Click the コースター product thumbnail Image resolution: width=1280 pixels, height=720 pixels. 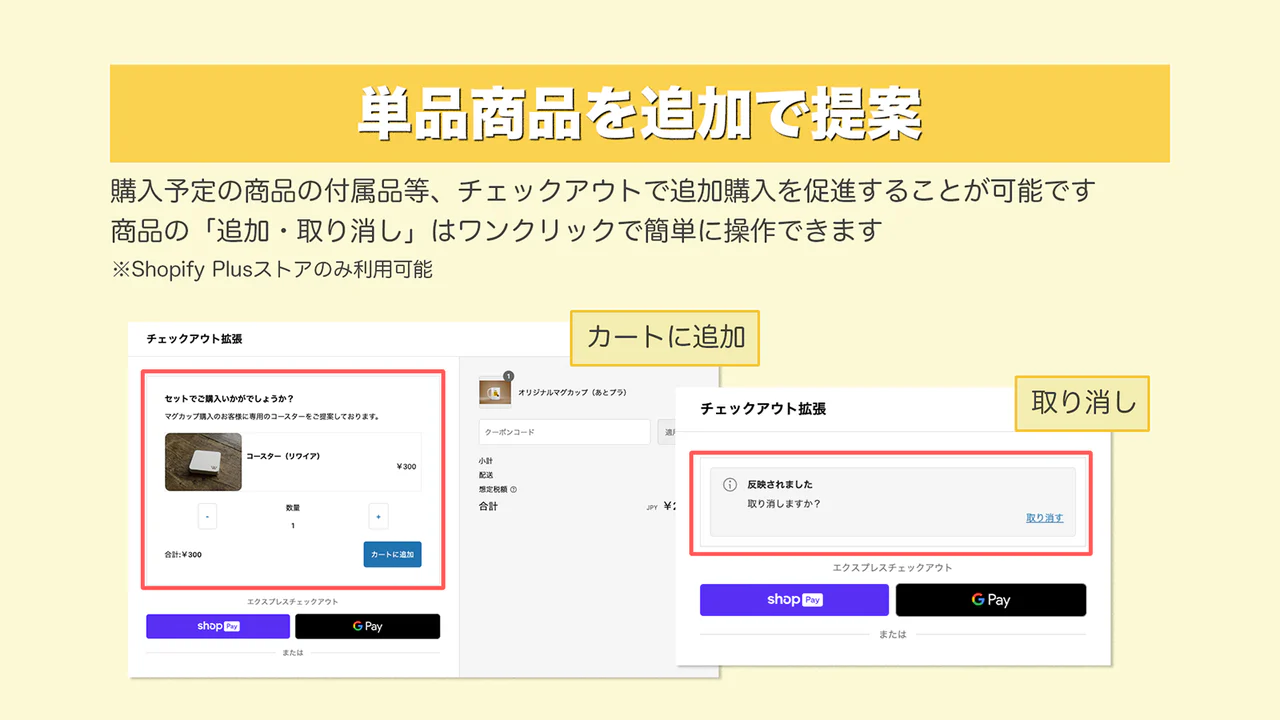point(203,461)
